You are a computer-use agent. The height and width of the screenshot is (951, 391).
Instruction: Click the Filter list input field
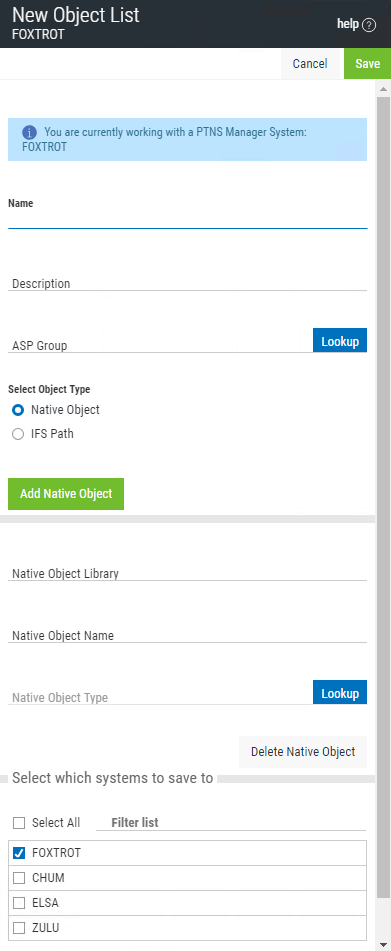point(231,822)
